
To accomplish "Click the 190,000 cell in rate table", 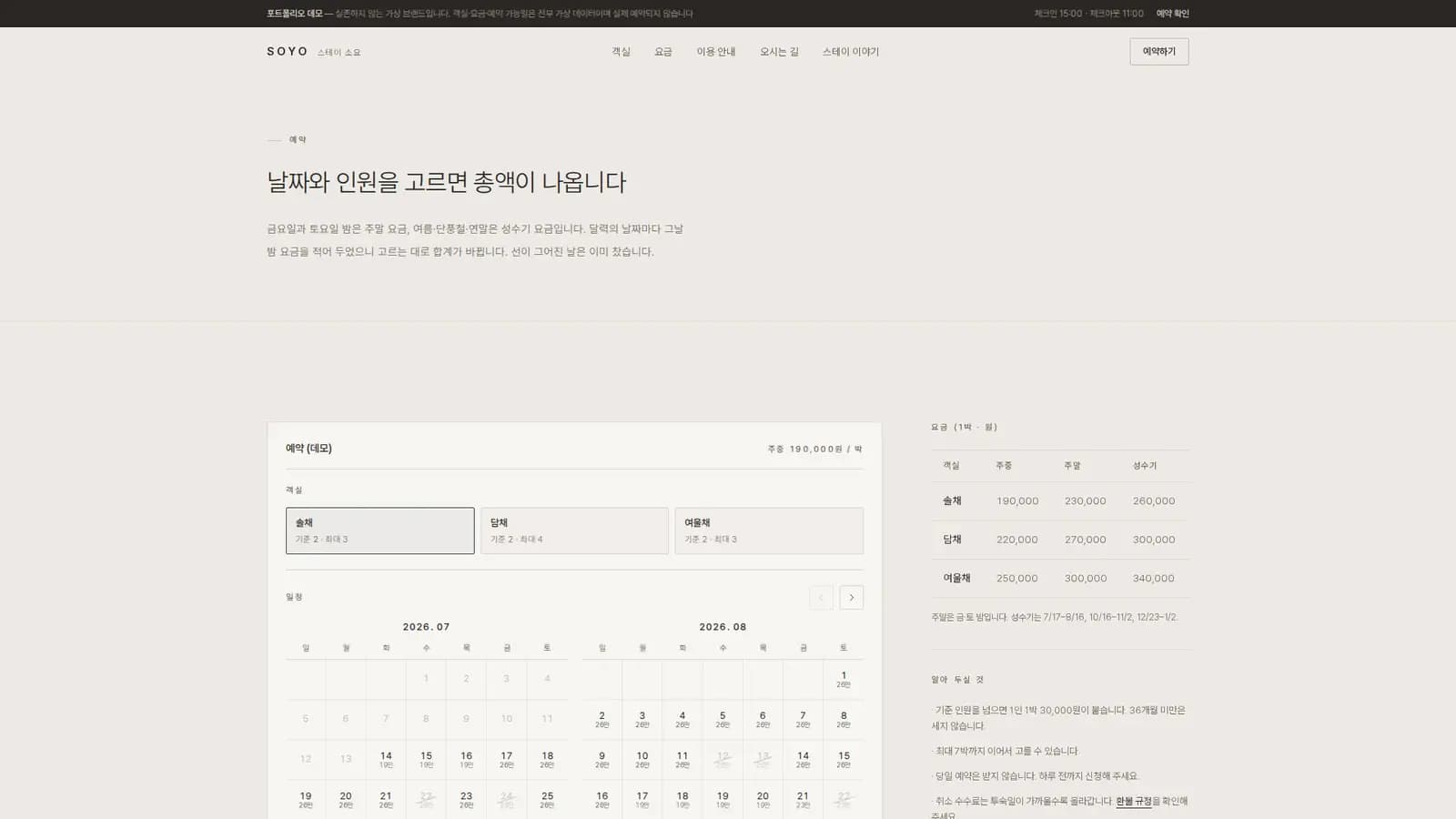I will (x=1017, y=501).
